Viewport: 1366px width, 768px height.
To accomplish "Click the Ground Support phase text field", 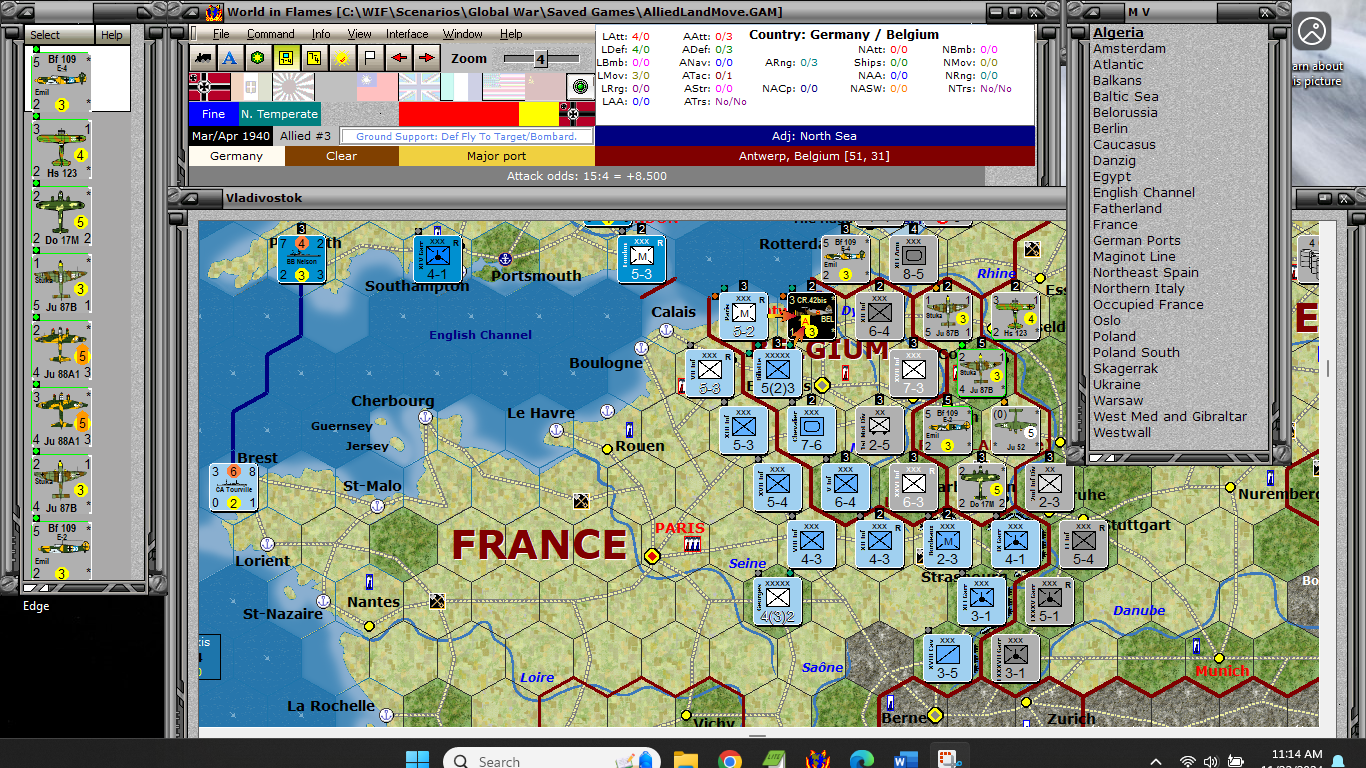I will pyautogui.click(x=467, y=136).
